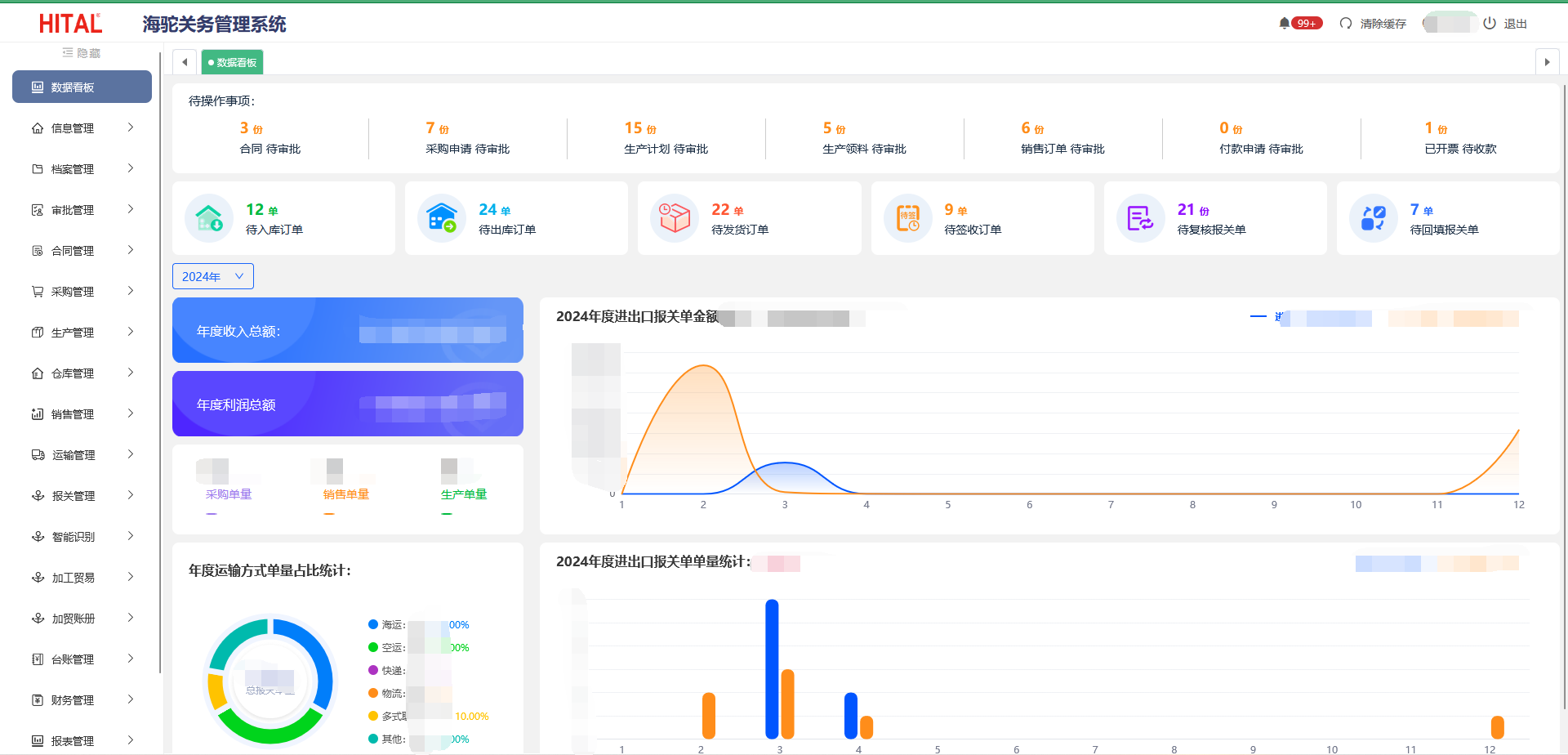
Task: Click the 待签收订单 calendar icon
Action: pos(908,218)
